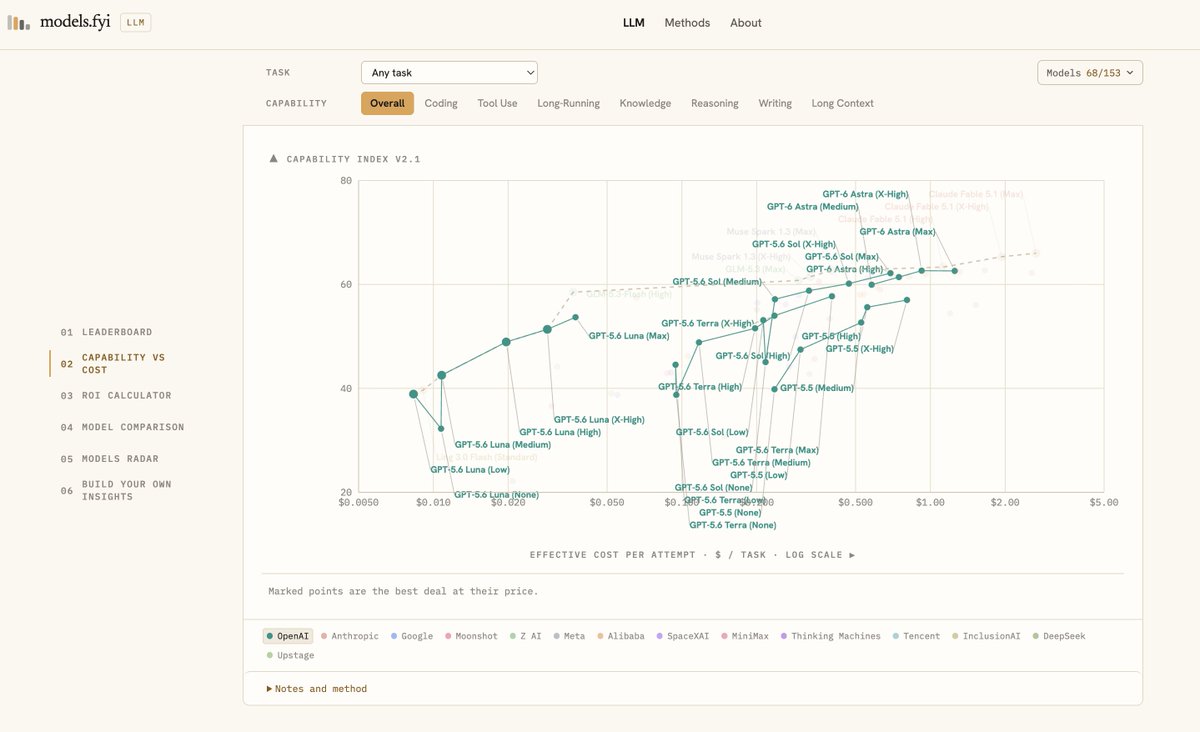Screen dimensions: 1200x732
Task: Click the models.fyi bar-chart logo icon
Action: click(18, 22)
